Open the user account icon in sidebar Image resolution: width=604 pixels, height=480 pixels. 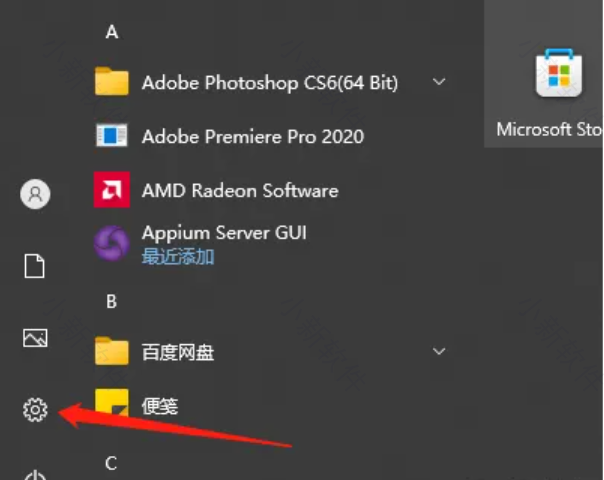pyautogui.click(x=35, y=194)
